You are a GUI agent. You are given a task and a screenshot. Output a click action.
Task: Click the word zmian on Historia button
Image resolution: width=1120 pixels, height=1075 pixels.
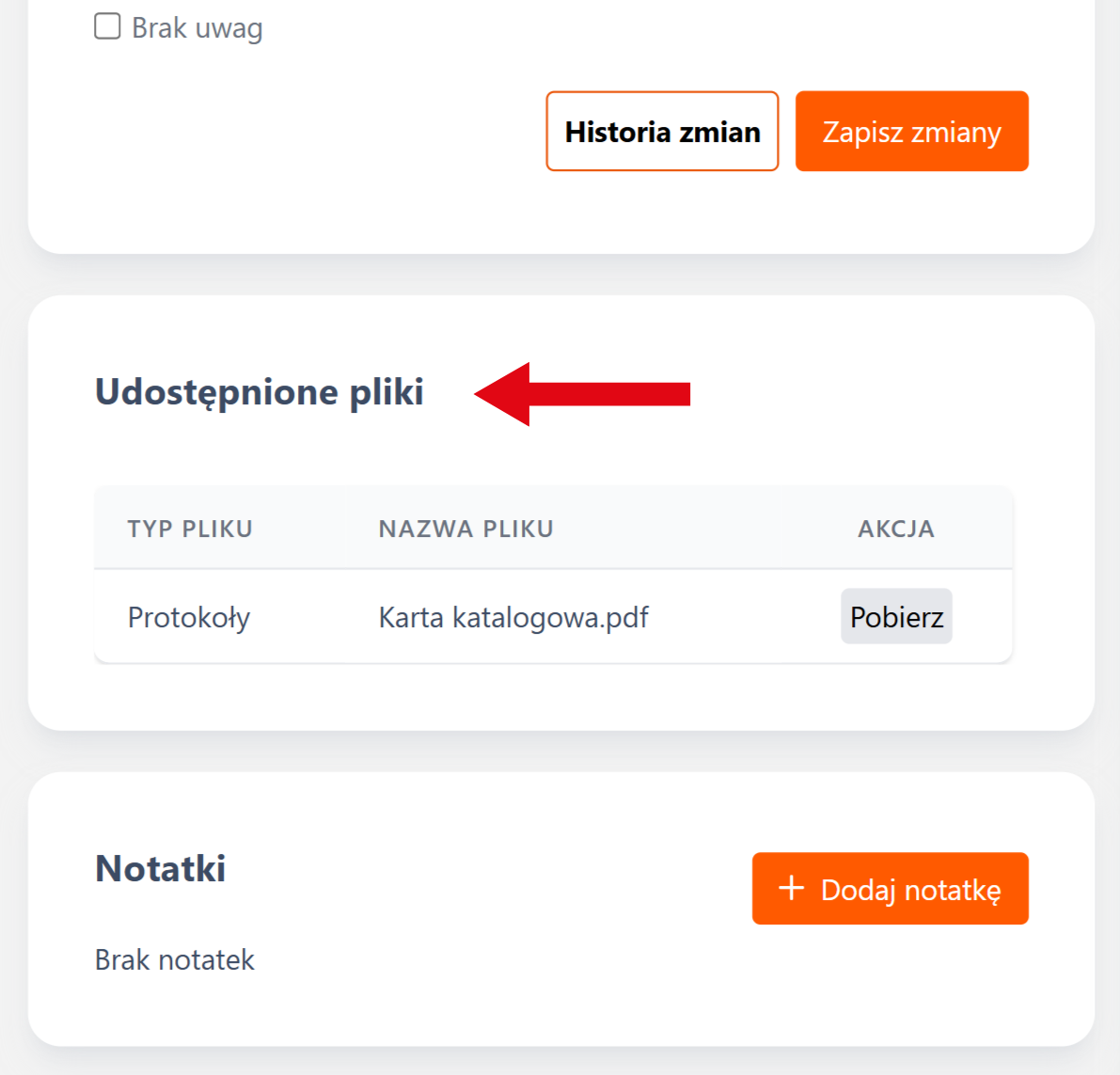[x=719, y=132]
